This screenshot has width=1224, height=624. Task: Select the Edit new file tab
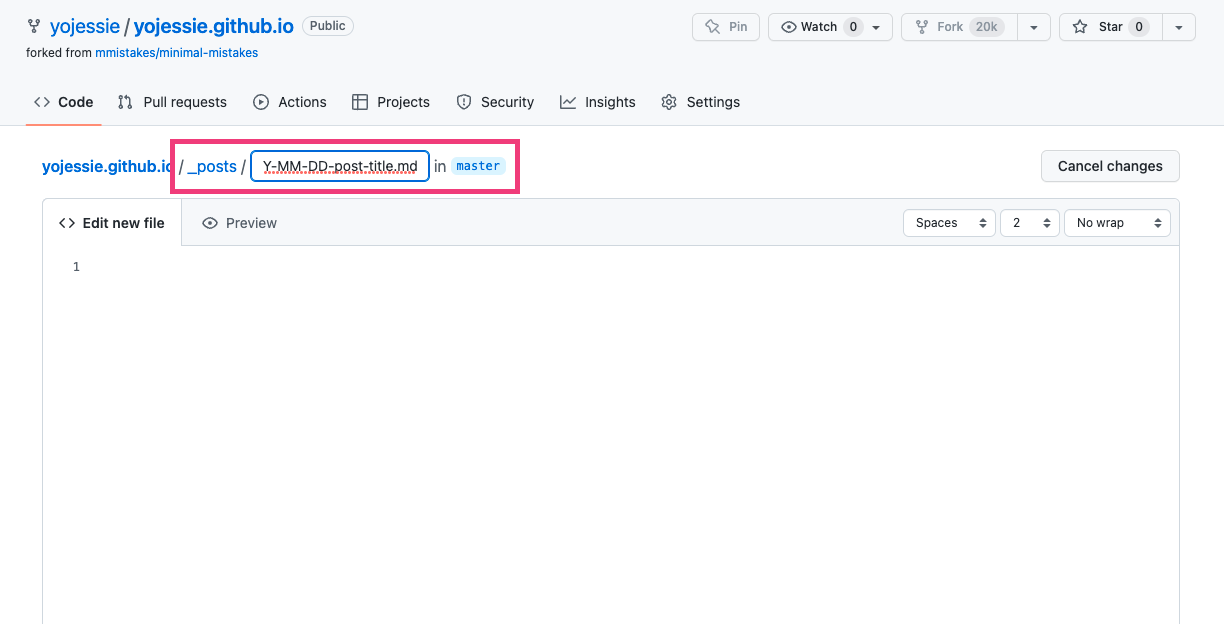pos(112,223)
